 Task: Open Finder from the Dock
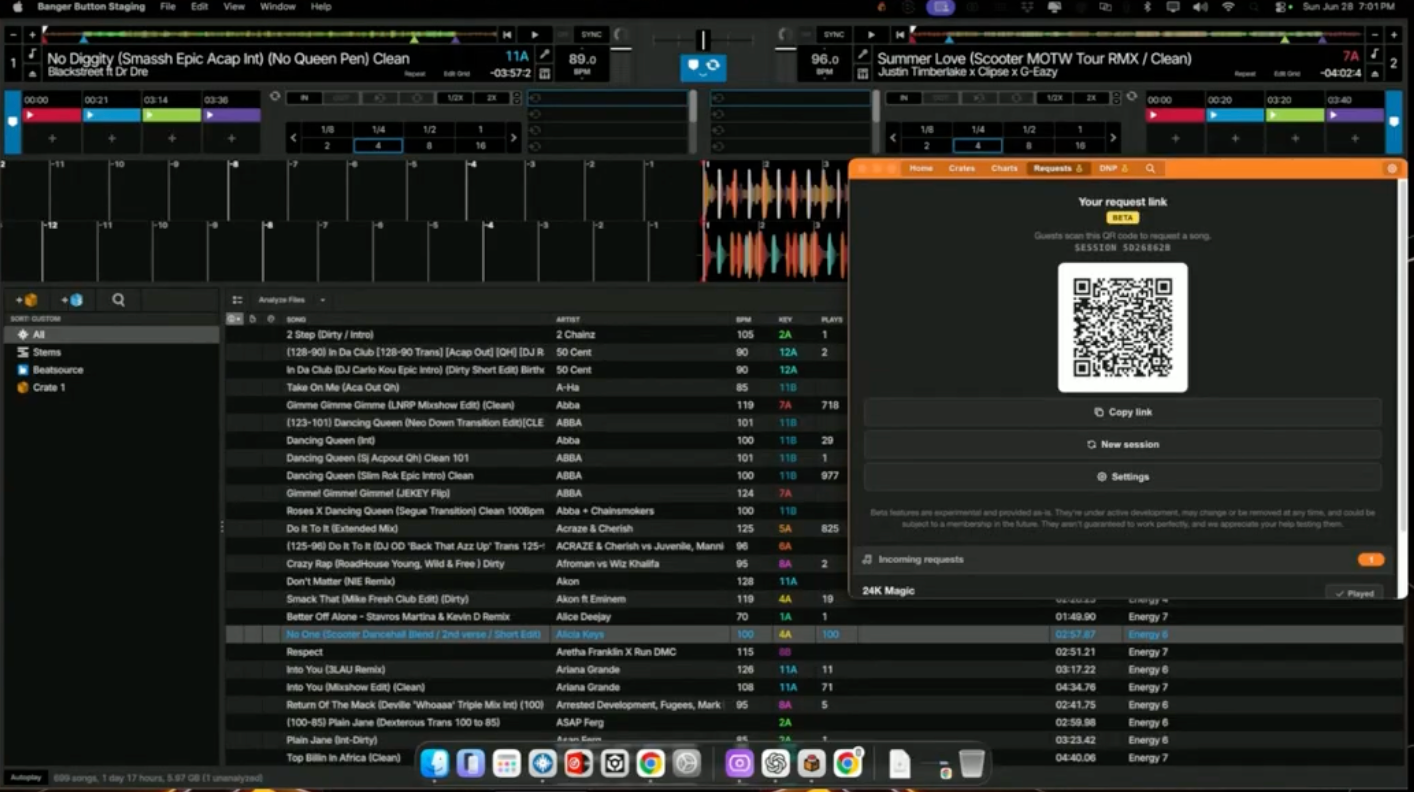coord(435,763)
